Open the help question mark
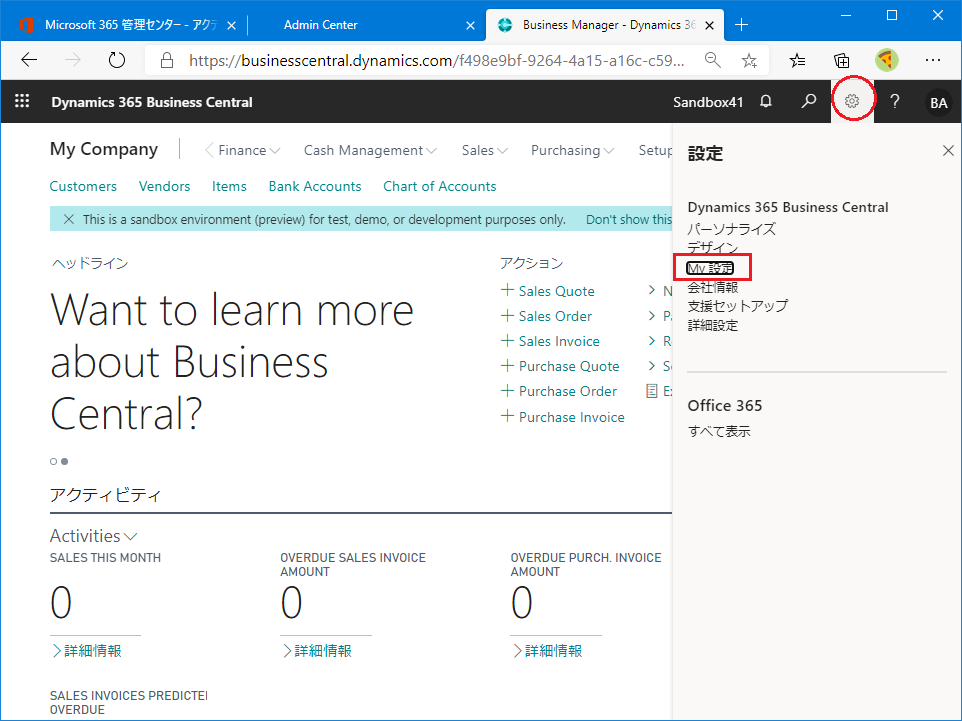The image size is (962, 721). [x=895, y=101]
